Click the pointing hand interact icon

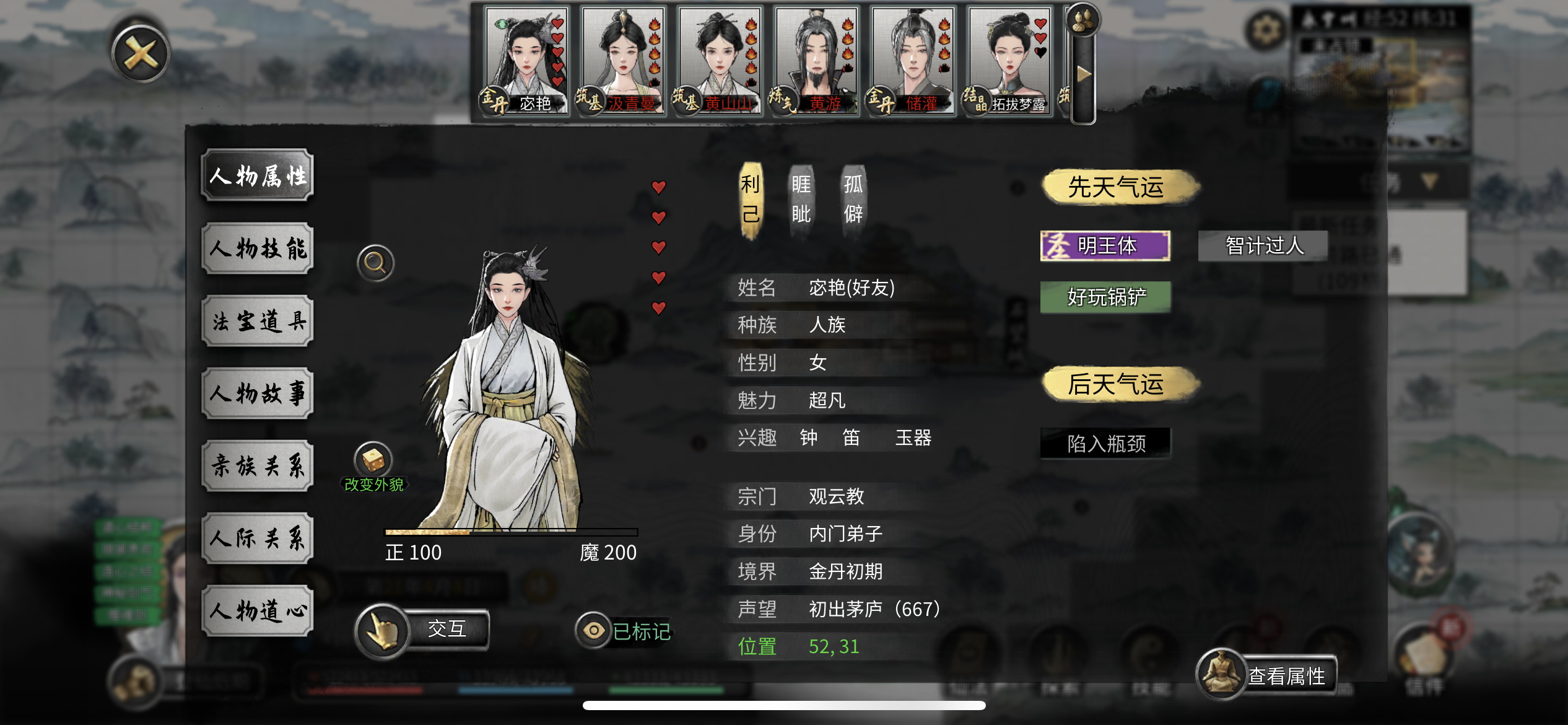pos(382,631)
